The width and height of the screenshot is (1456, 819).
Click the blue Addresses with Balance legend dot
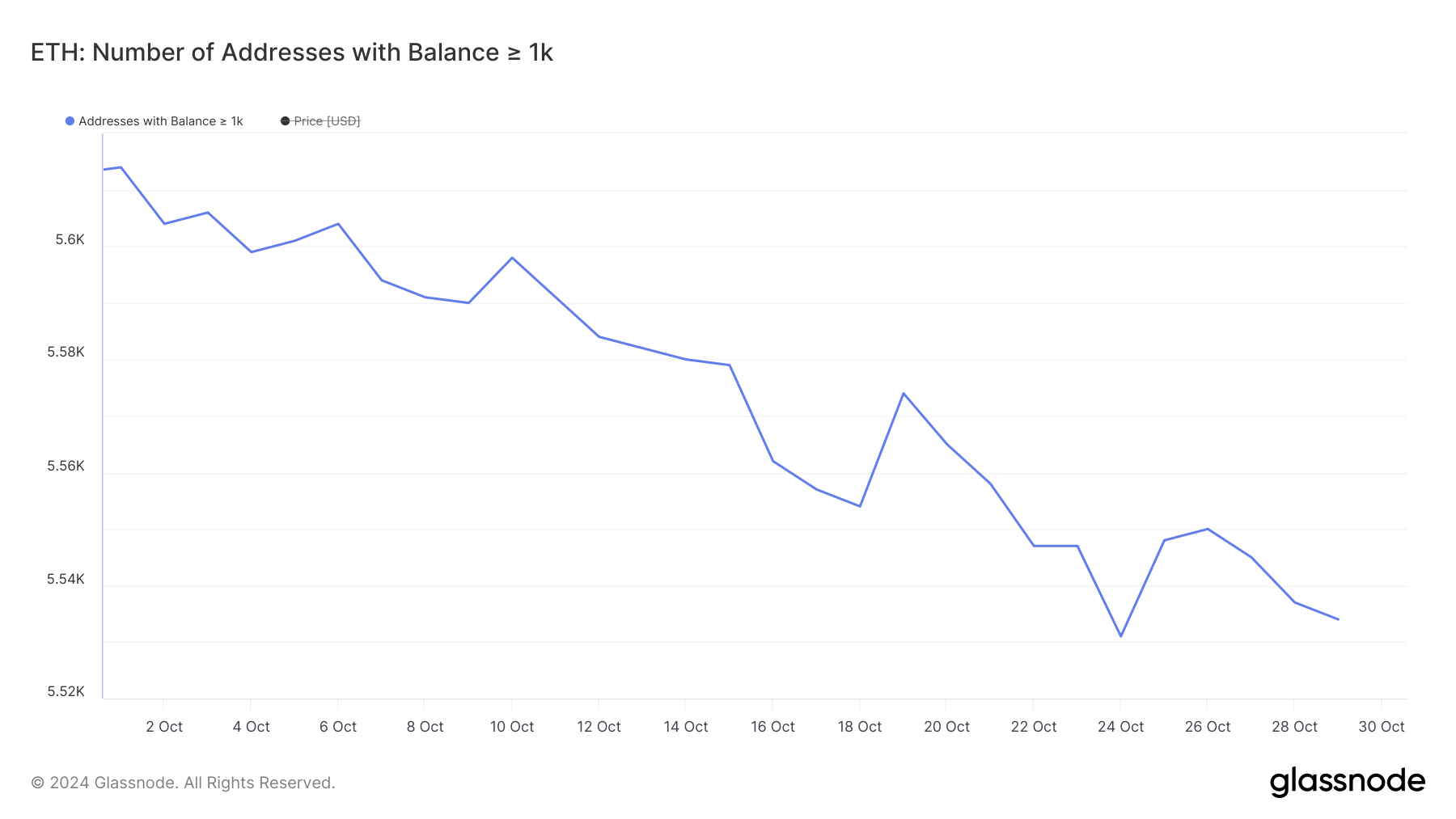point(70,121)
